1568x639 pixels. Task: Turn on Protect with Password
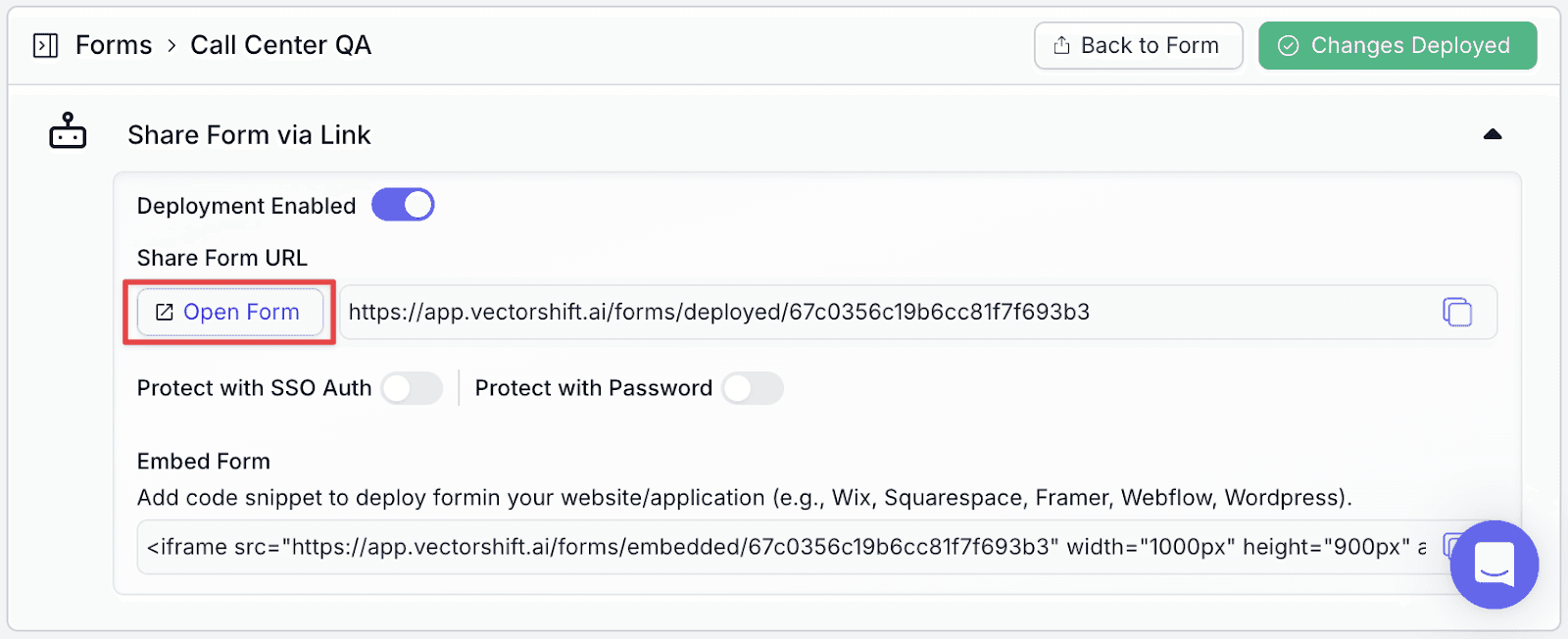[x=753, y=388]
